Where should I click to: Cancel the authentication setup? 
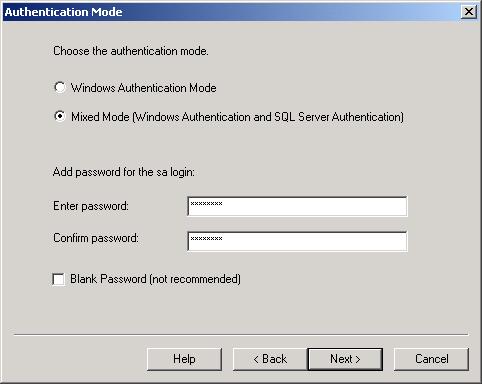[431, 359]
